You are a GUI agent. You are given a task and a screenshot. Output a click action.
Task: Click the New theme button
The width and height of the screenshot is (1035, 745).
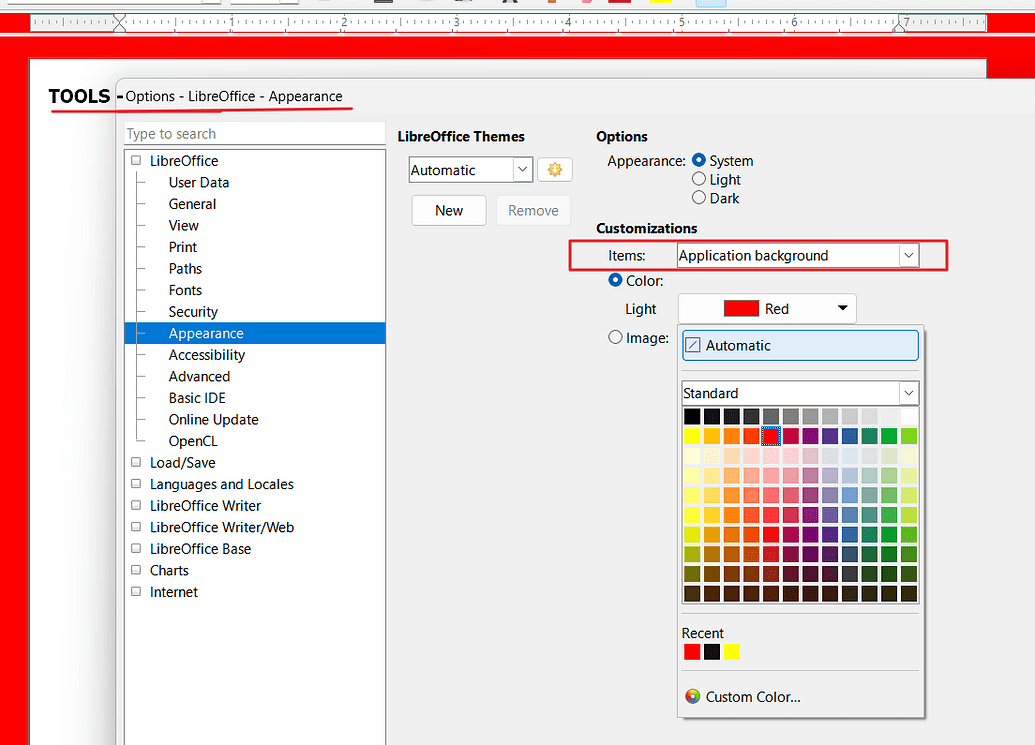point(448,210)
